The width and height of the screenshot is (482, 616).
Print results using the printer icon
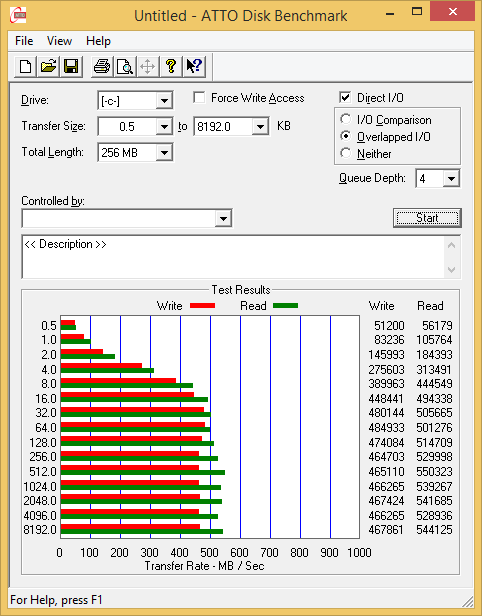tap(102, 66)
